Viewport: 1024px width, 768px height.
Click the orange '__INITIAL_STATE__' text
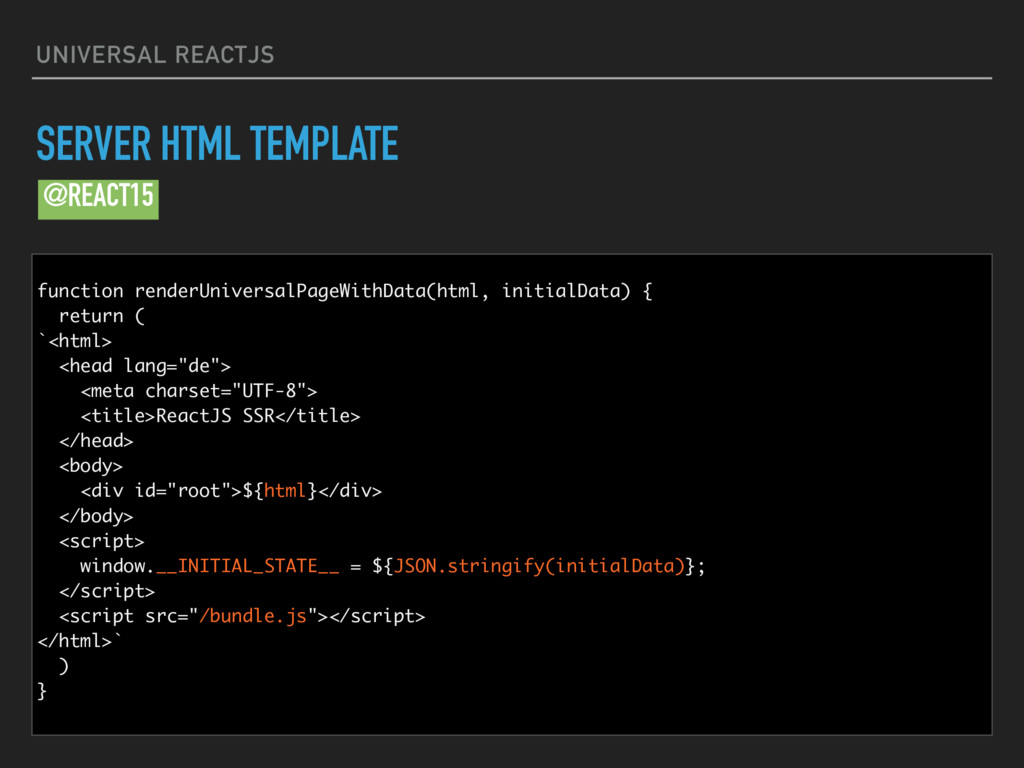point(248,566)
